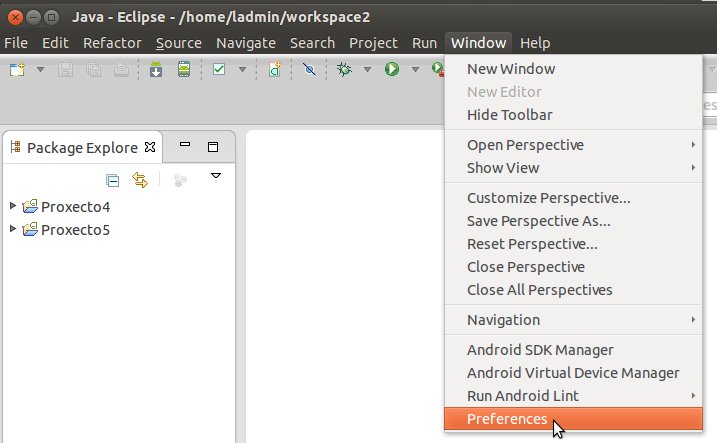Select the Package Explorer tab
Viewport: 717px width, 443px height.
[82, 148]
